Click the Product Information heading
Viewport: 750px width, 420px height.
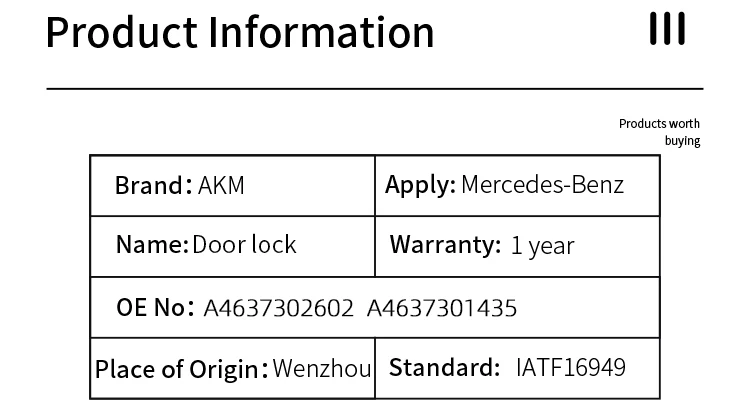pyautogui.click(x=240, y=32)
